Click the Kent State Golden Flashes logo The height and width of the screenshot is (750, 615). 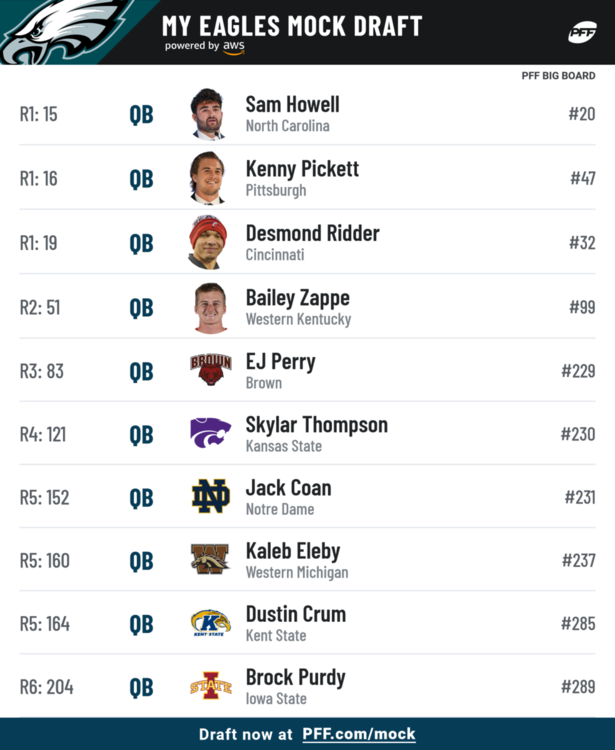coord(210,622)
